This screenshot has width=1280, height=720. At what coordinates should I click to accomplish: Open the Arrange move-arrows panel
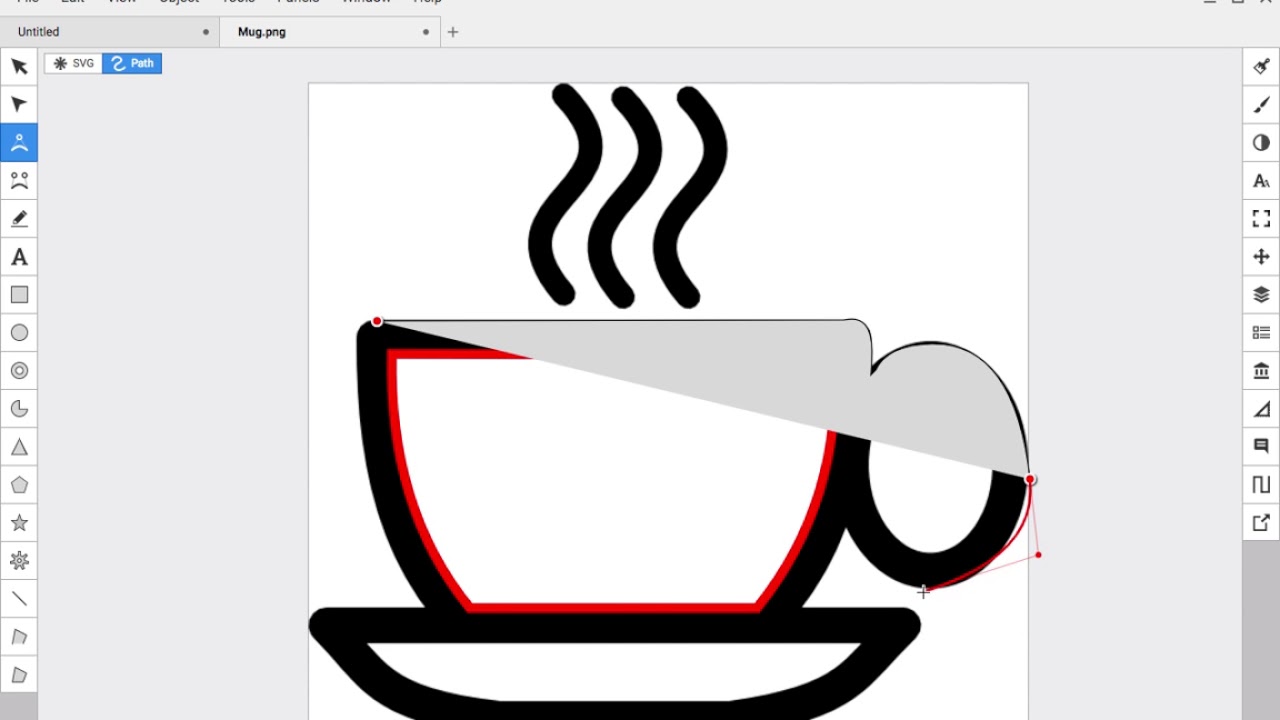[x=1261, y=257]
